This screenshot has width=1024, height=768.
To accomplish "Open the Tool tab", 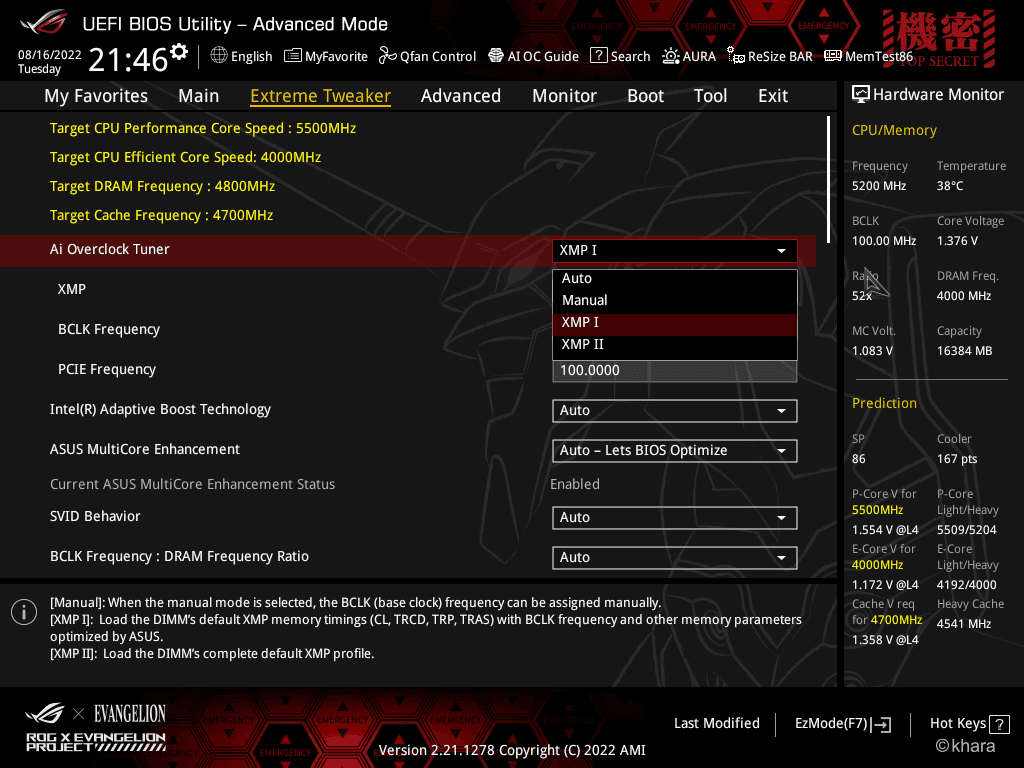I will click(710, 96).
